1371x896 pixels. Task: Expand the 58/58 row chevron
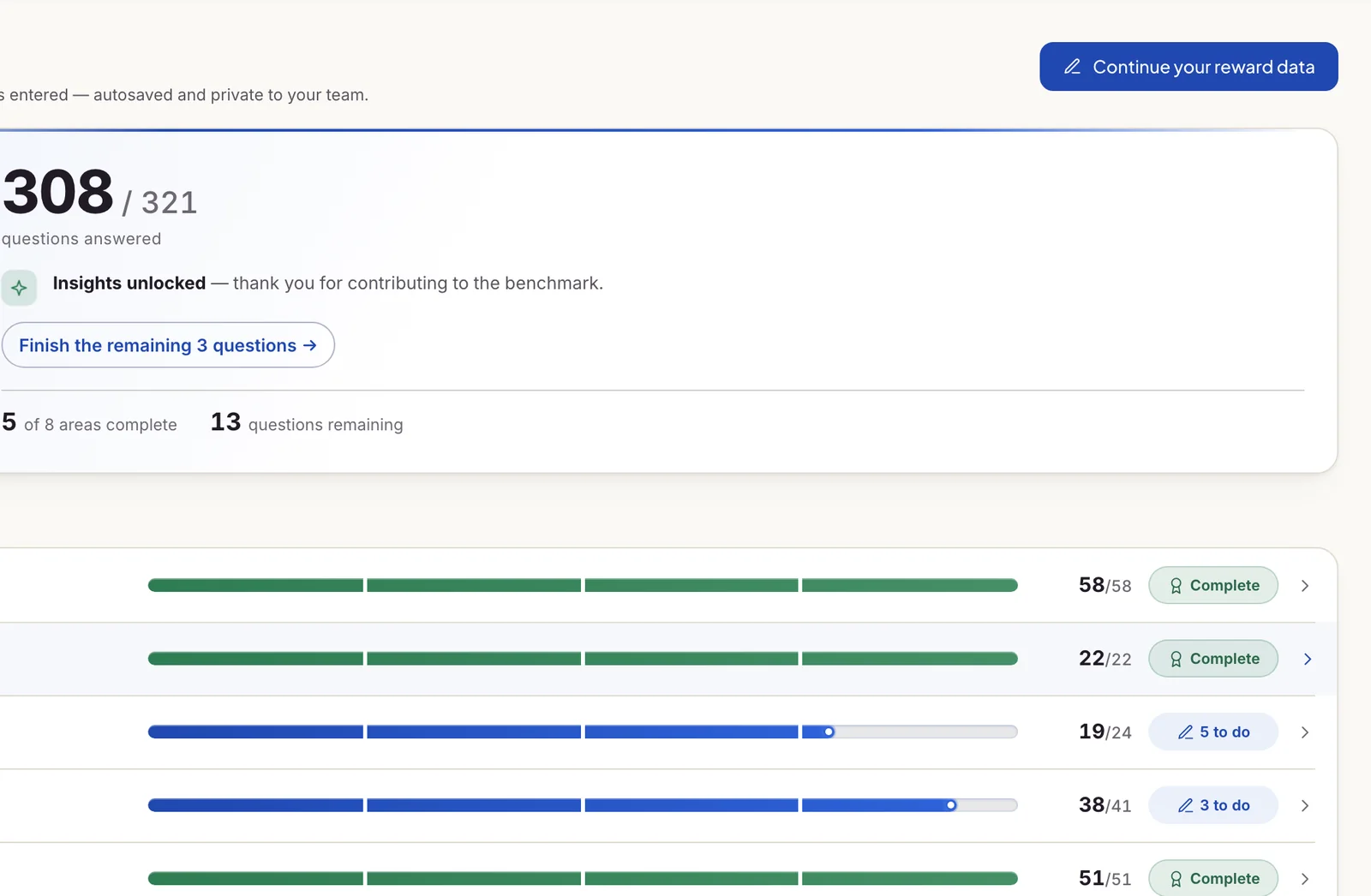[1305, 586]
